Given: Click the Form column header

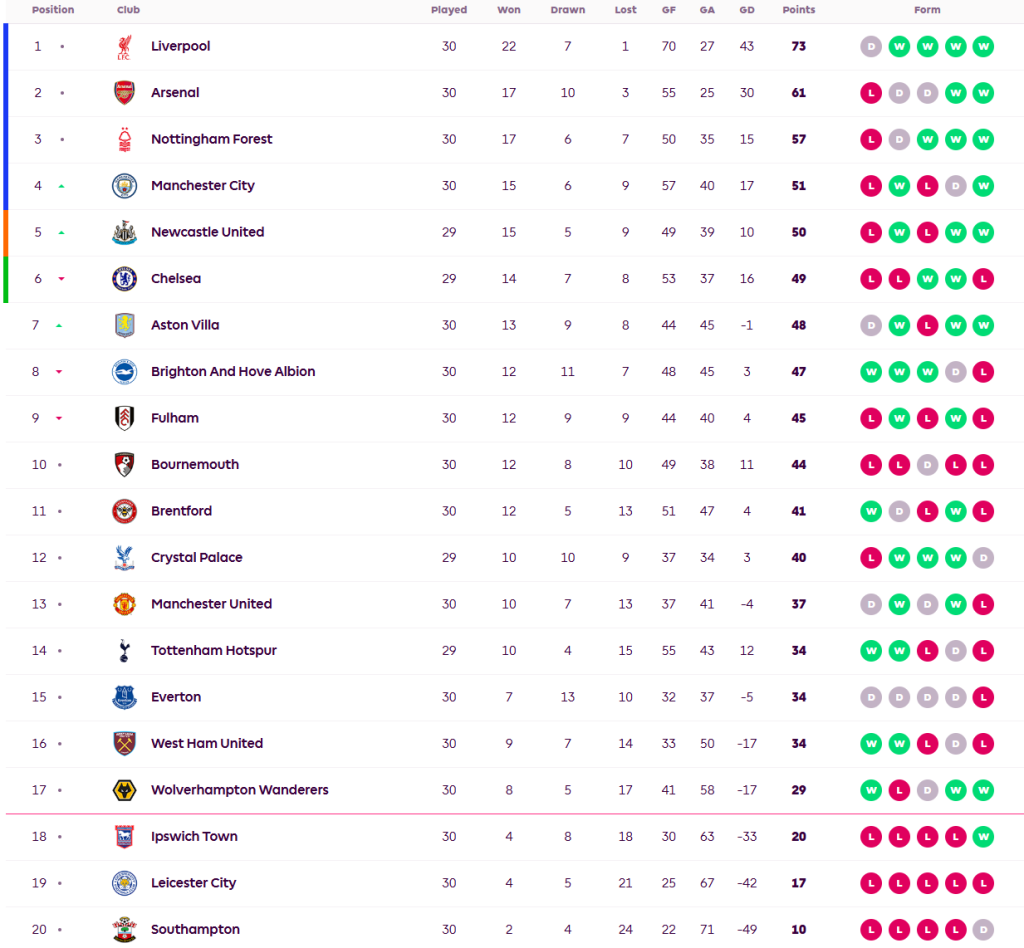Looking at the screenshot, I should point(927,10).
